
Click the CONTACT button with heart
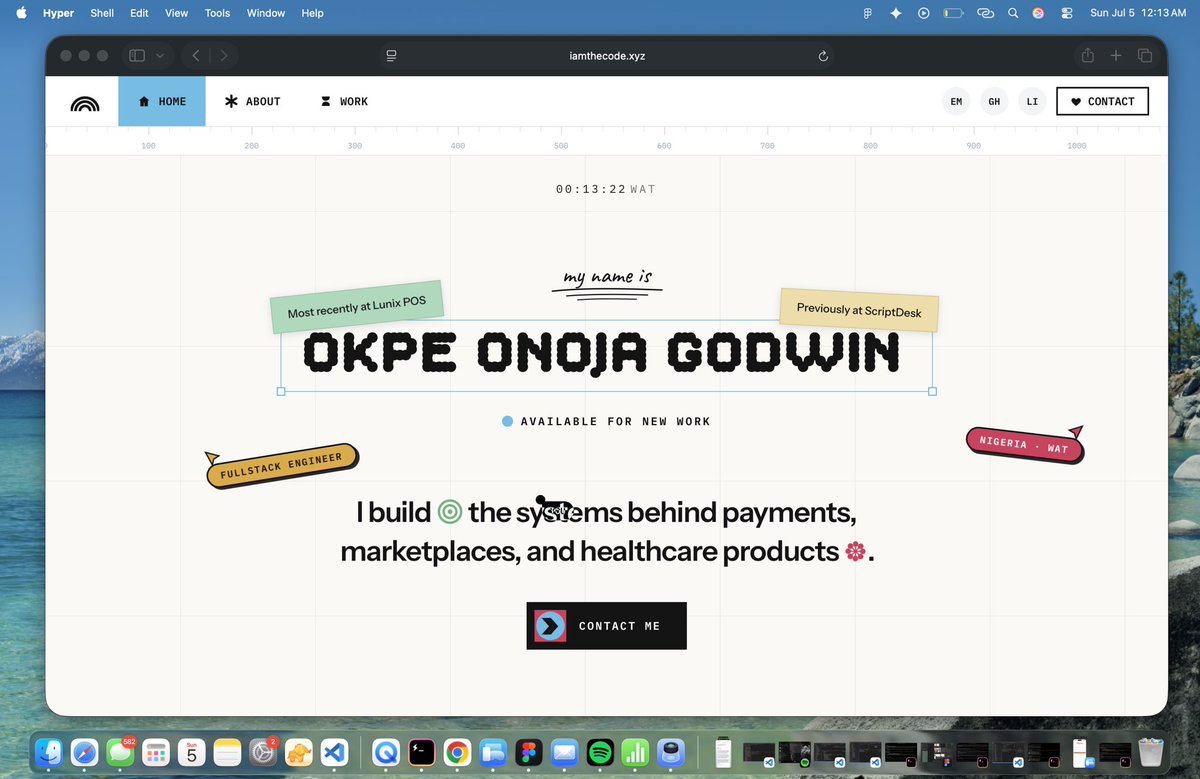point(1102,101)
